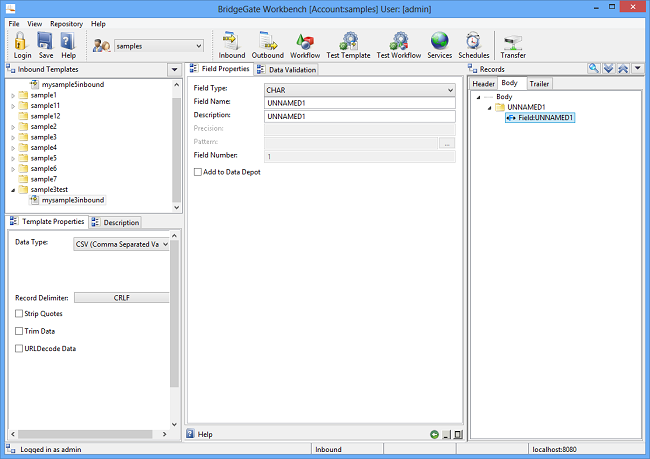Check the Trim Data option
The width and height of the screenshot is (650, 459).
coord(19,331)
